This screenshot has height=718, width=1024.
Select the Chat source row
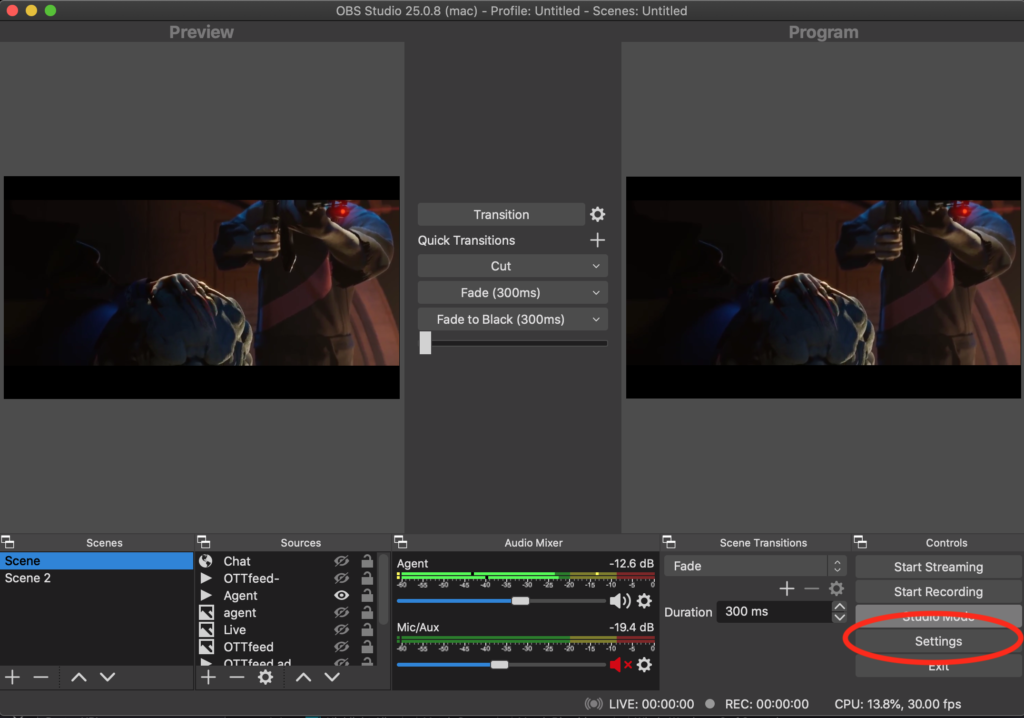(287, 561)
